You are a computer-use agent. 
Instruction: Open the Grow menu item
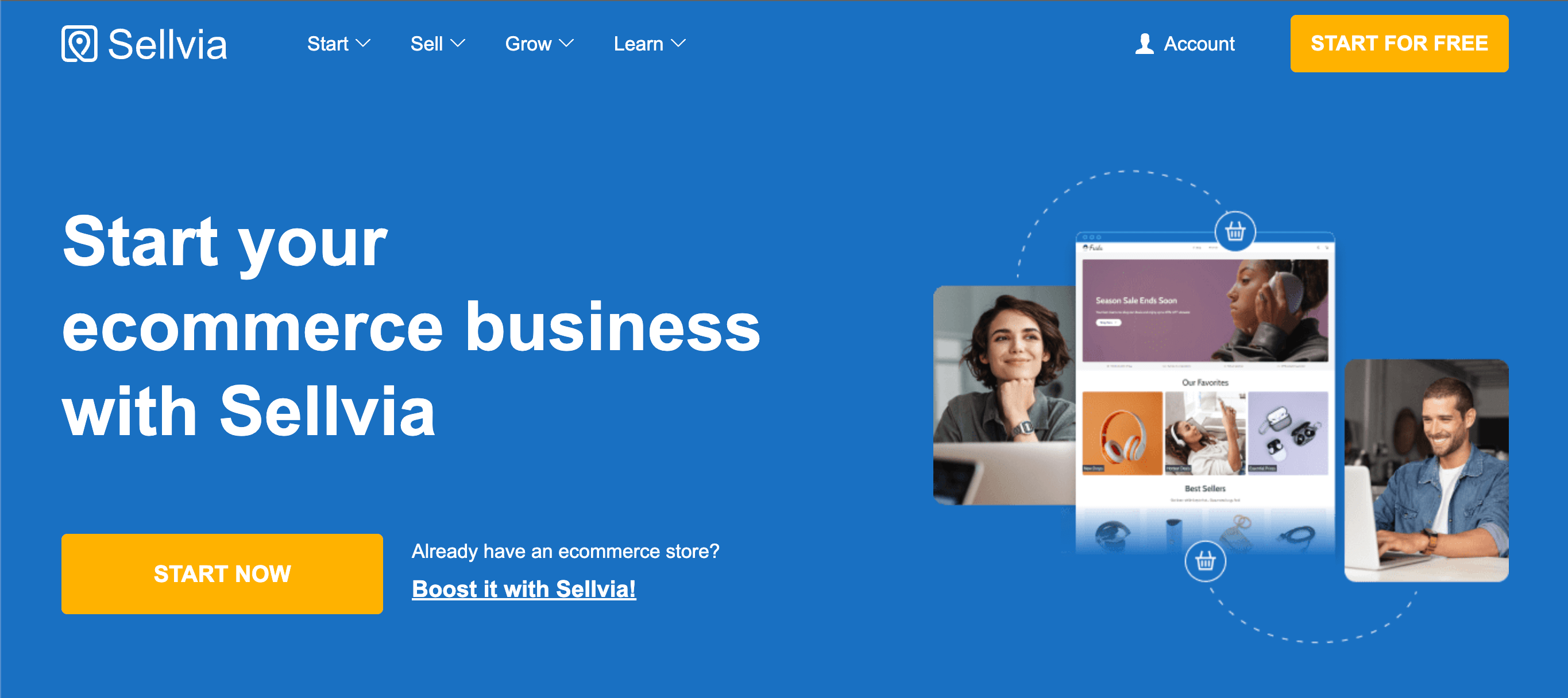pos(528,44)
